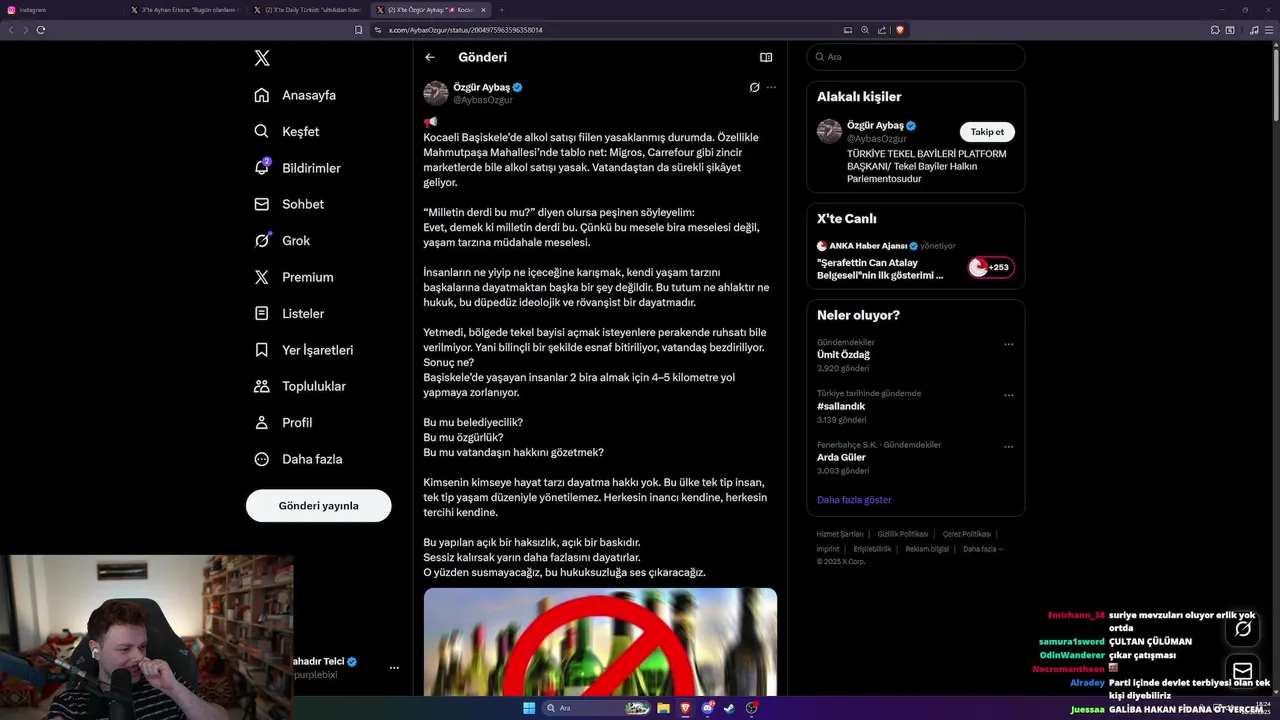Open File Explorer from taskbar
Viewport: 1280px width, 720px height.
(663, 708)
